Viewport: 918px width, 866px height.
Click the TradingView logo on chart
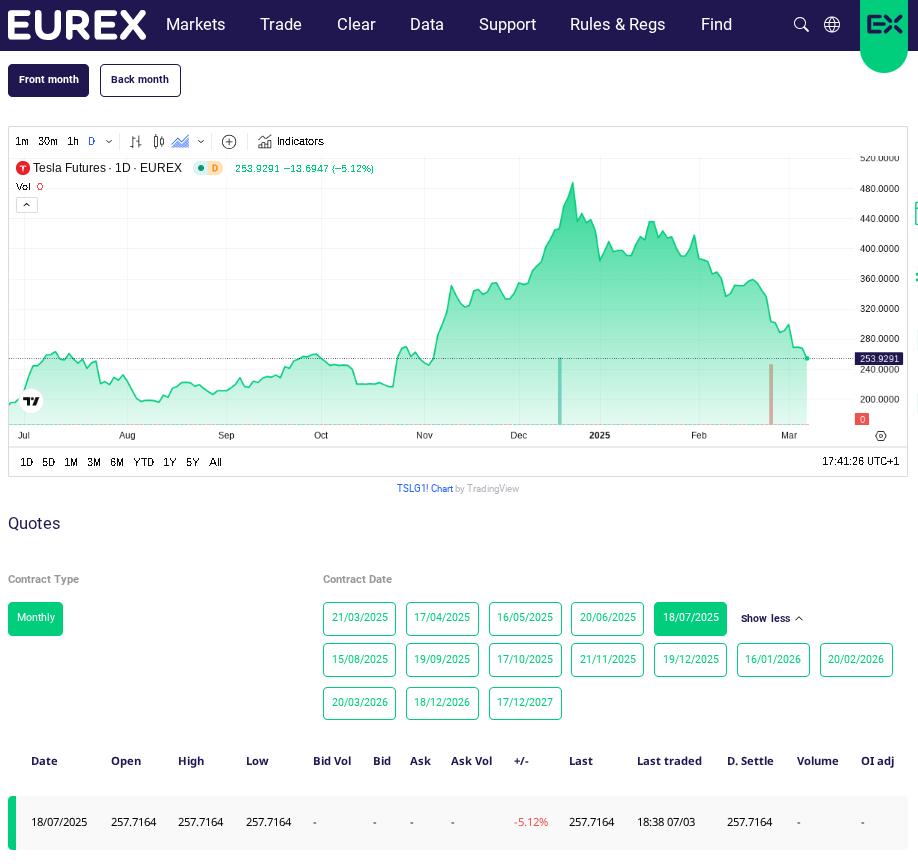click(31, 401)
